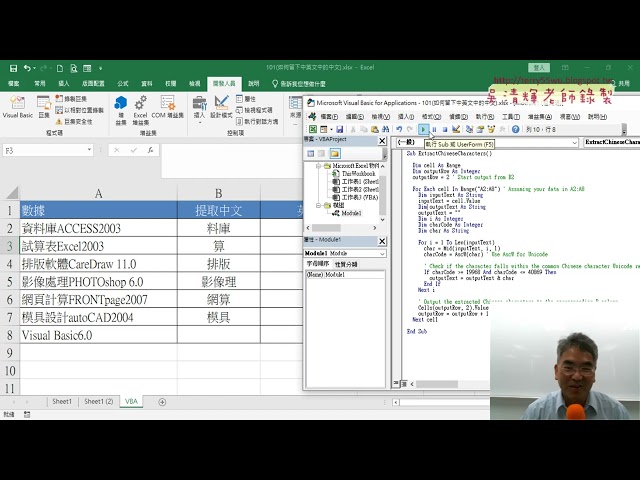Click the Visual Basic icon in ribbon
The image size is (640, 480).
tap(17, 104)
